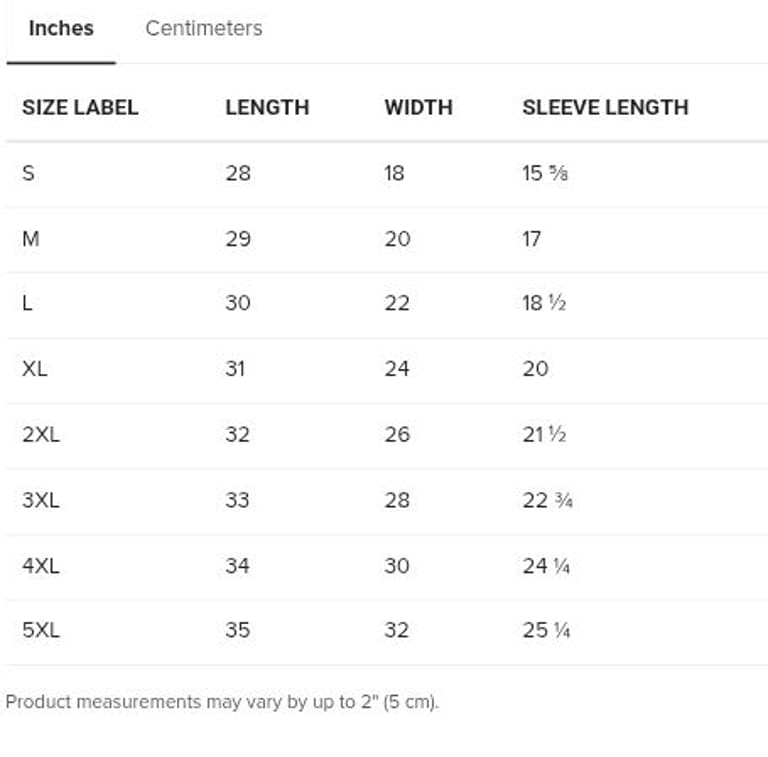This screenshot has width=768, height=757.
Task: Click the sleeve length value 22 ¾
Action: 547,500
